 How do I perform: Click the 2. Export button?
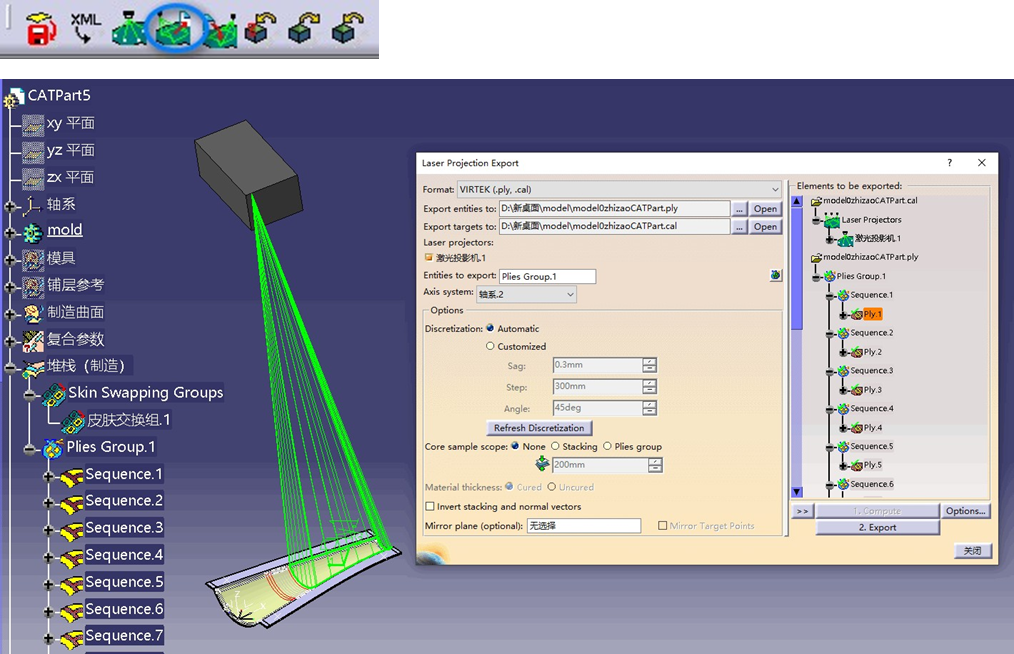(878, 527)
